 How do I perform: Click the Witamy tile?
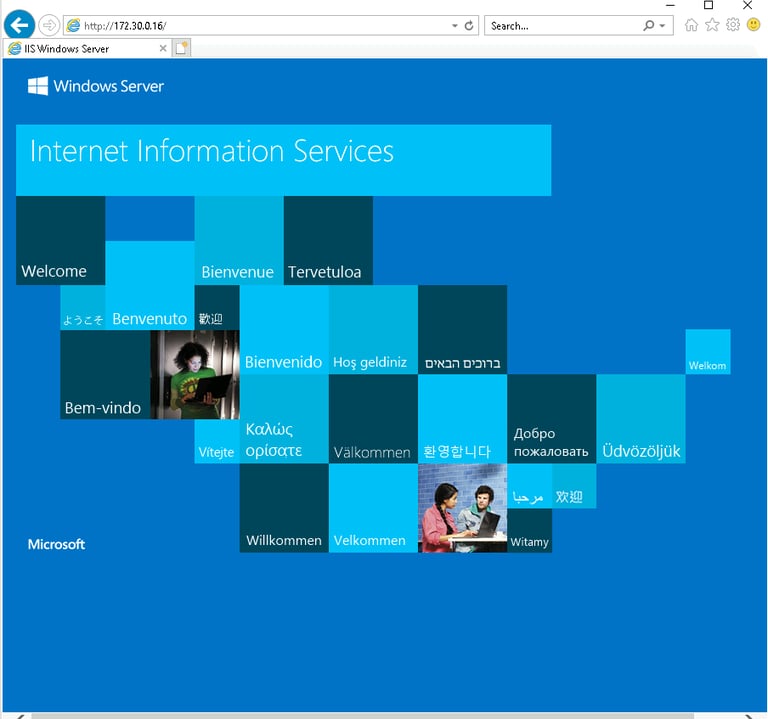[529, 530]
